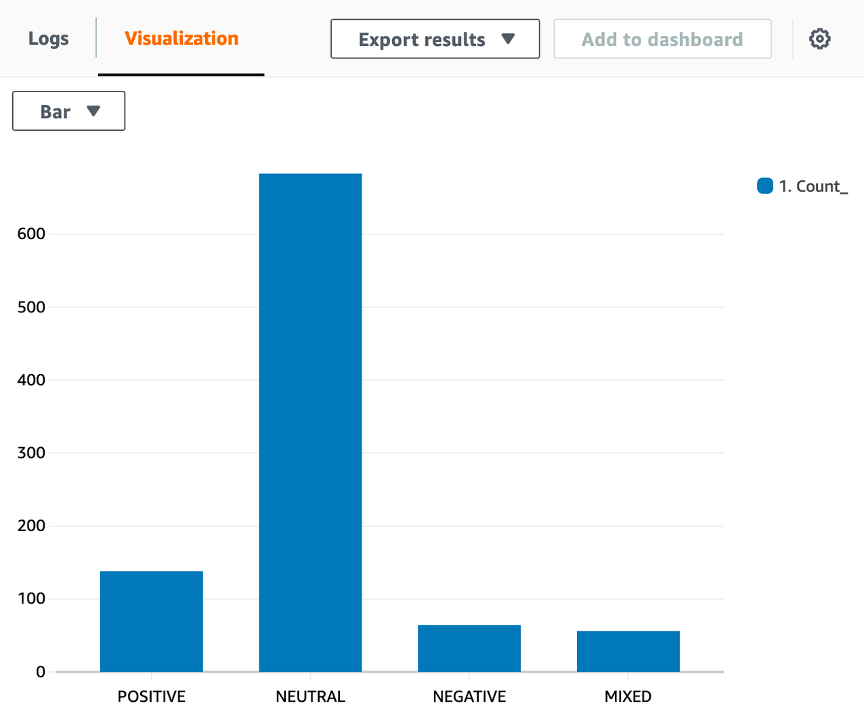Viewport: 864px width, 716px height.
Task: Click the Add to dashboard button
Action: (x=662, y=38)
